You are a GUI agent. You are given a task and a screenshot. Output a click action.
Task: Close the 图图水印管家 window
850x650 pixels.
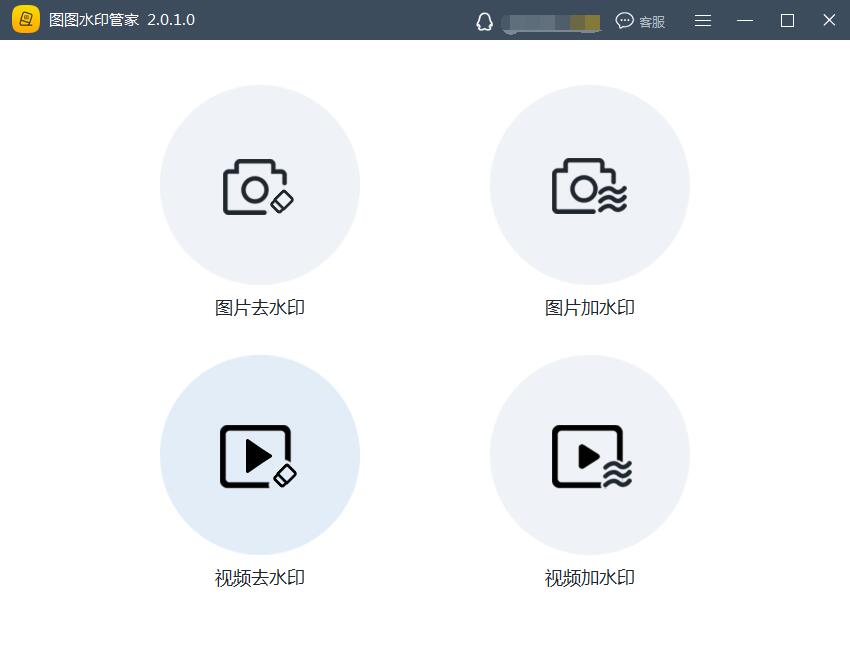click(x=829, y=21)
